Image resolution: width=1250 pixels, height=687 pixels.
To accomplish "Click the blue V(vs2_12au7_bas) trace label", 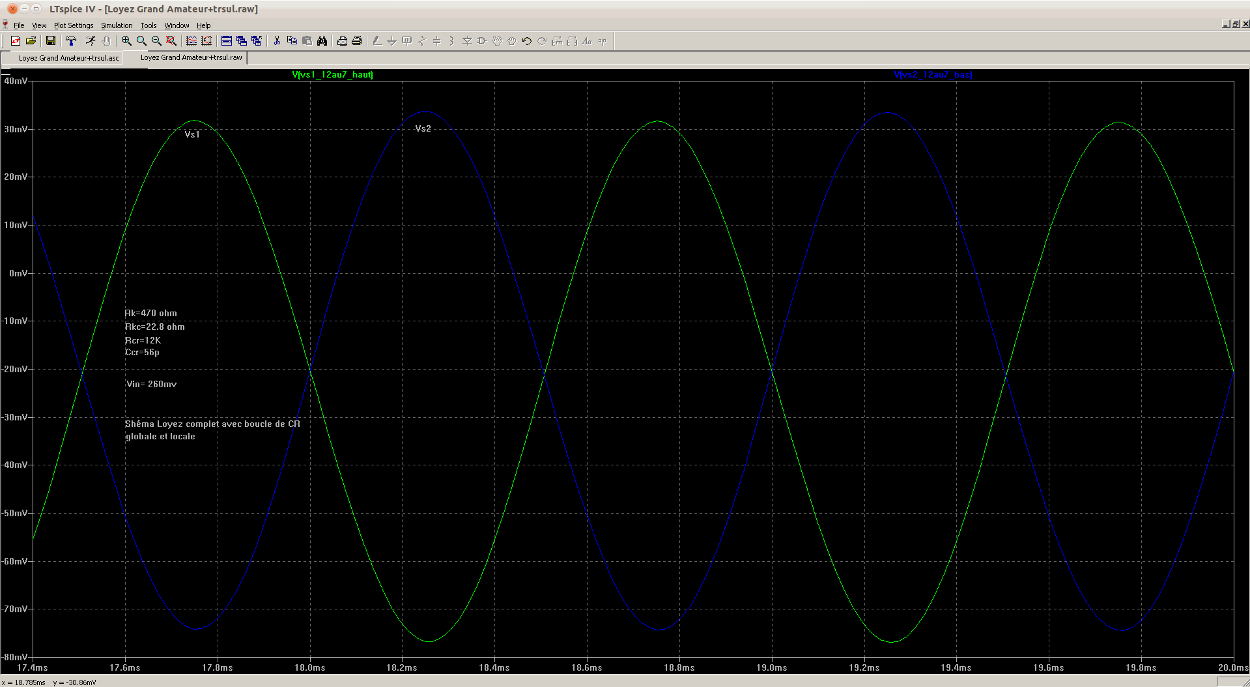I will coord(932,75).
